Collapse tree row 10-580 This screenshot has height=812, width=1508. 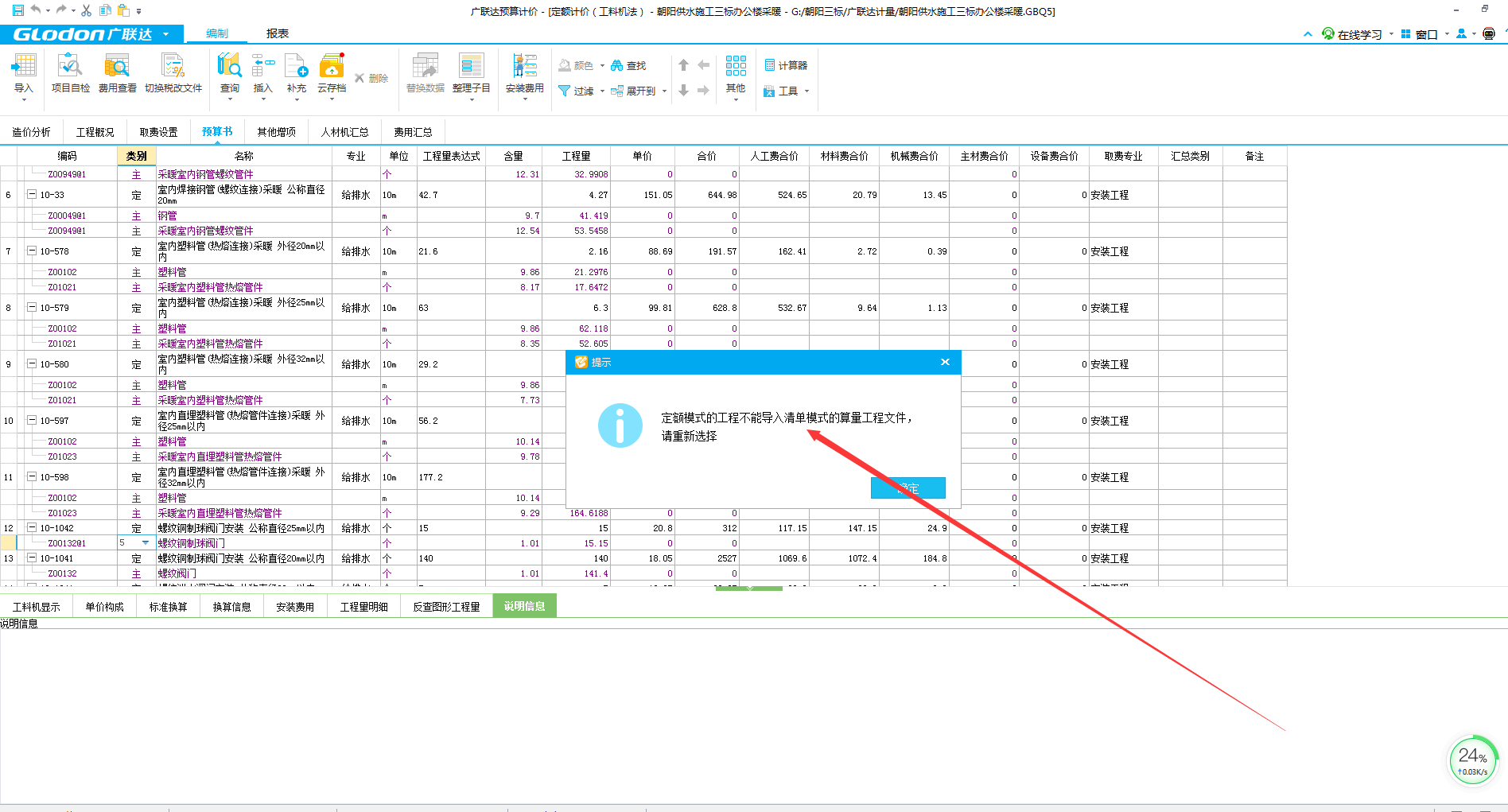click(x=32, y=363)
